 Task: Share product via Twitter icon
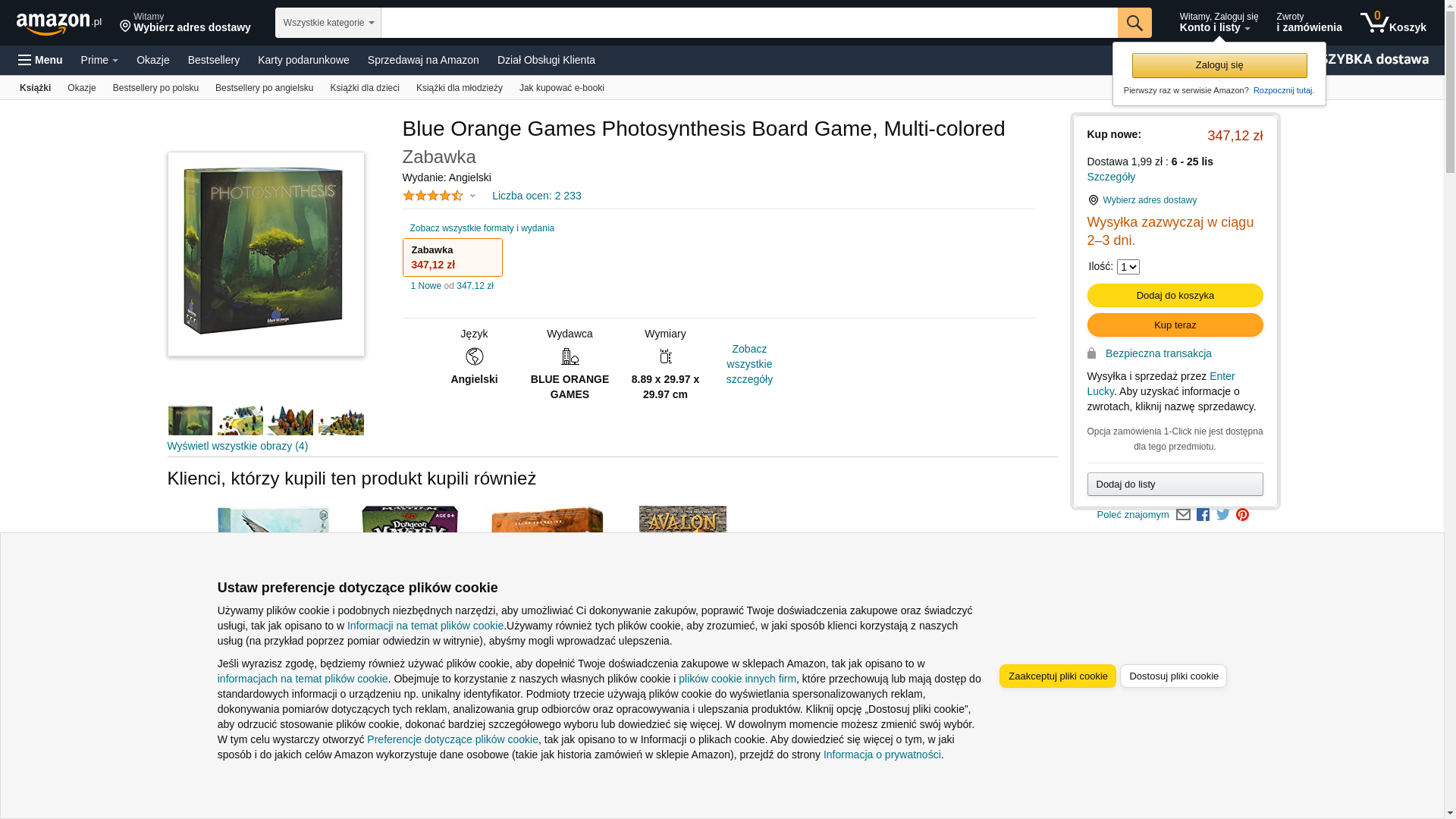click(x=1223, y=515)
